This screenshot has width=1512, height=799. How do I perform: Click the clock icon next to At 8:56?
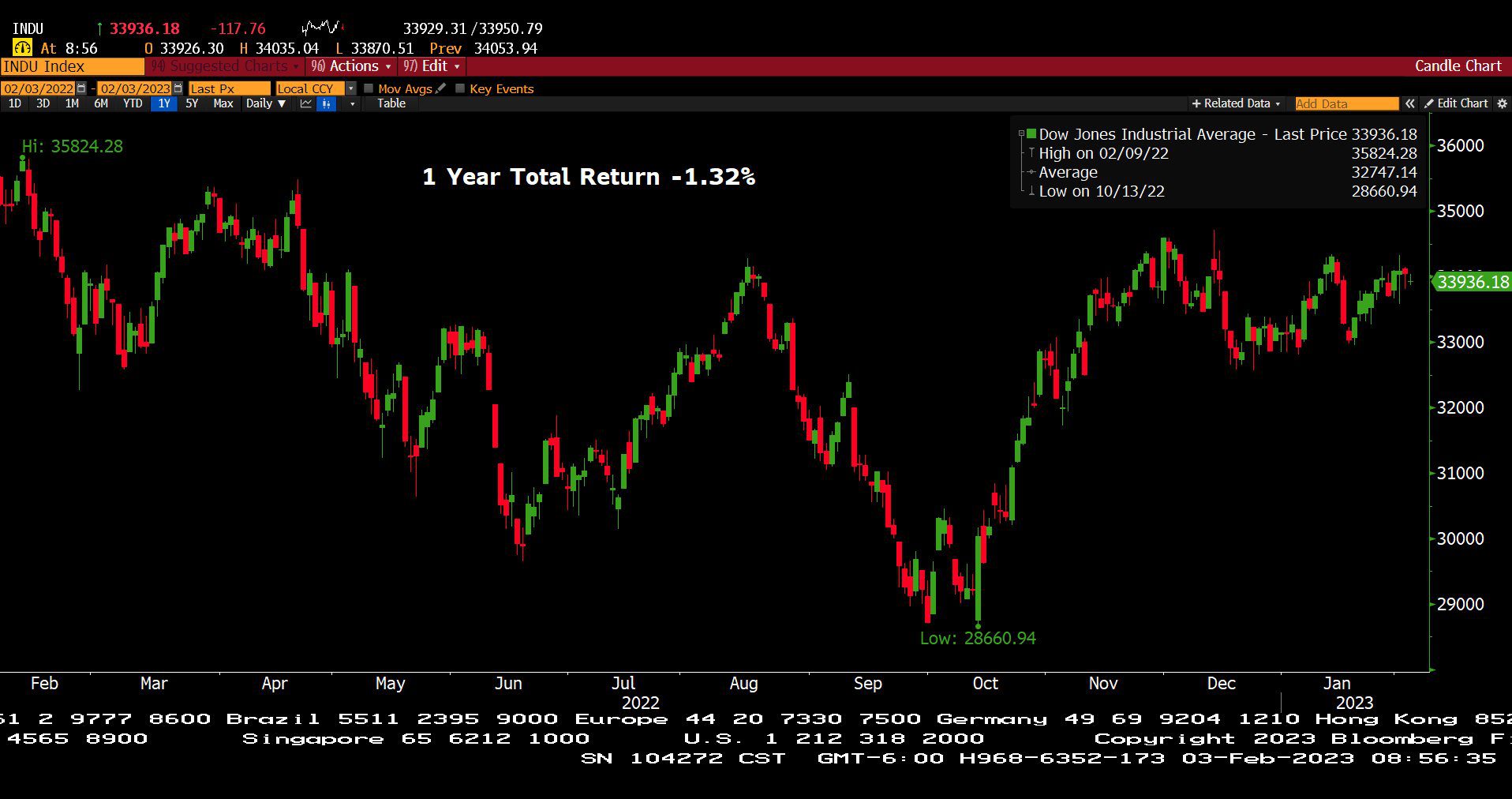(x=22, y=48)
